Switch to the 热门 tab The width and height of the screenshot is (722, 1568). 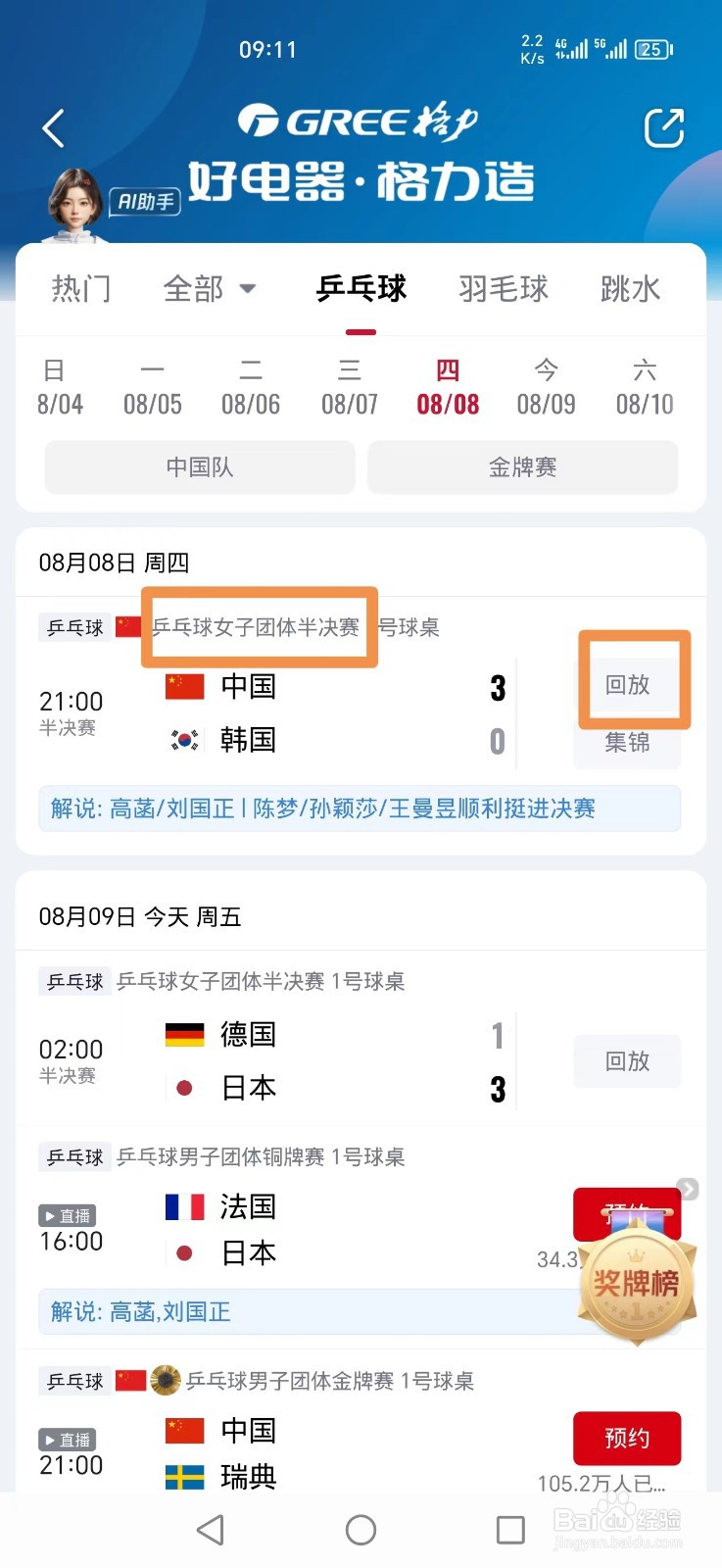click(81, 289)
